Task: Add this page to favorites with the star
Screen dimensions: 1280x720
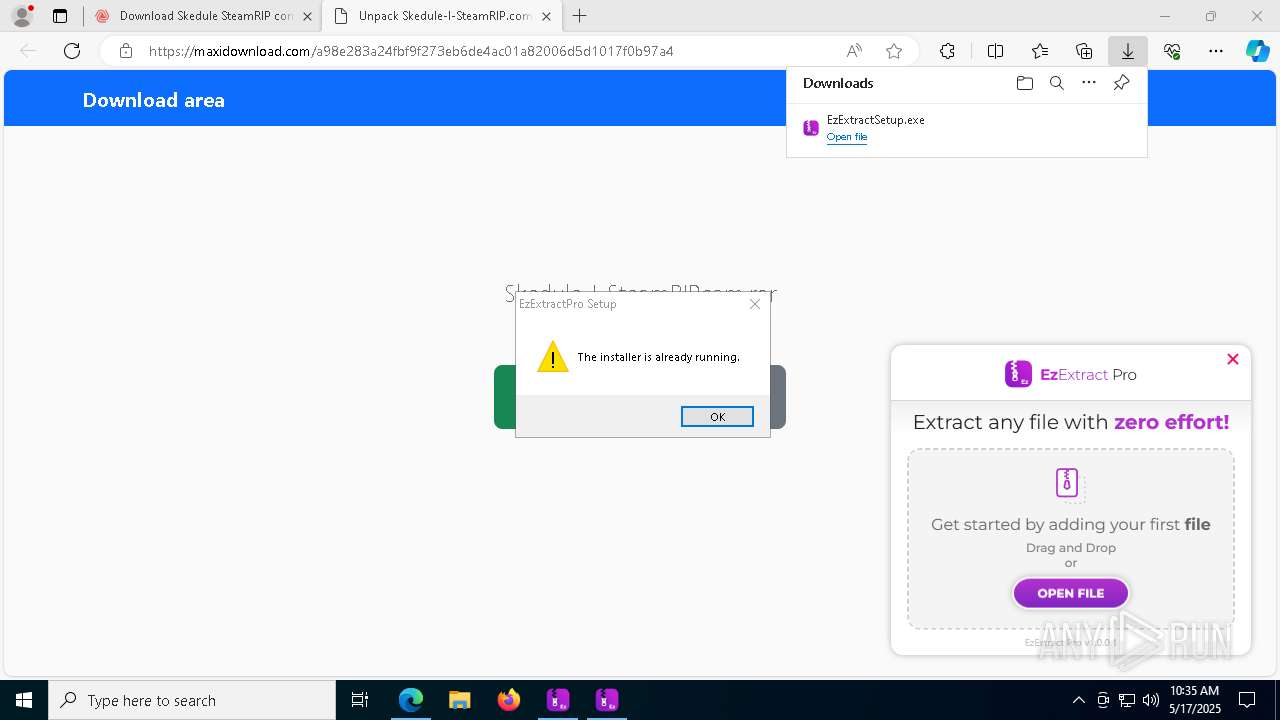Action: (894, 51)
